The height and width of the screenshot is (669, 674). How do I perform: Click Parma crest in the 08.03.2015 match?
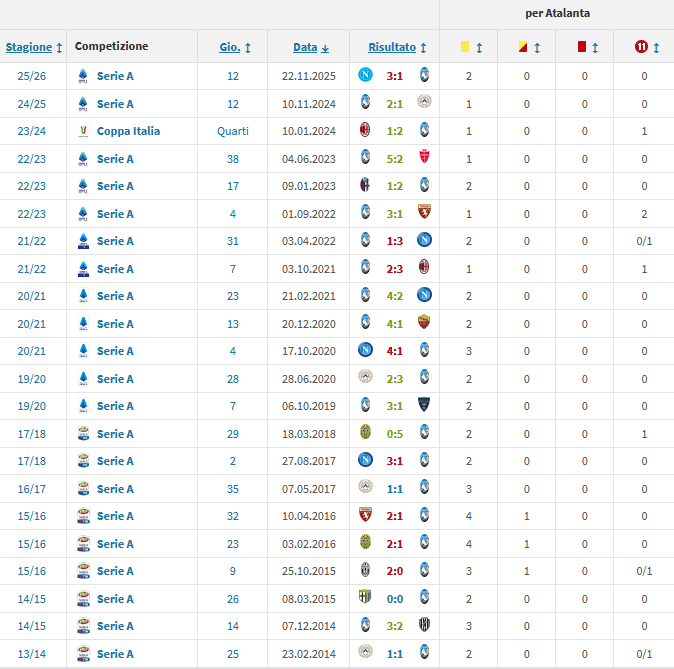(365, 599)
